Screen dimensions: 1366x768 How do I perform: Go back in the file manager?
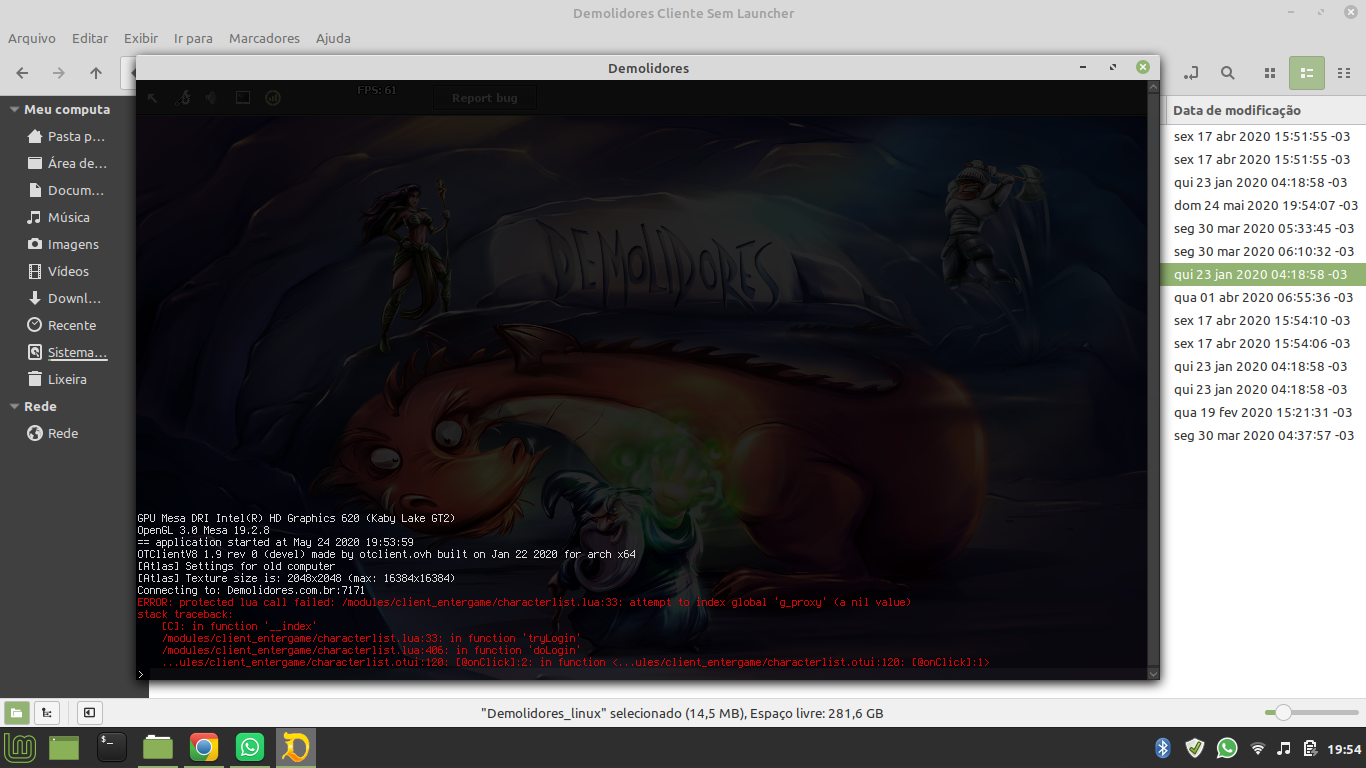(x=22, y=73)
